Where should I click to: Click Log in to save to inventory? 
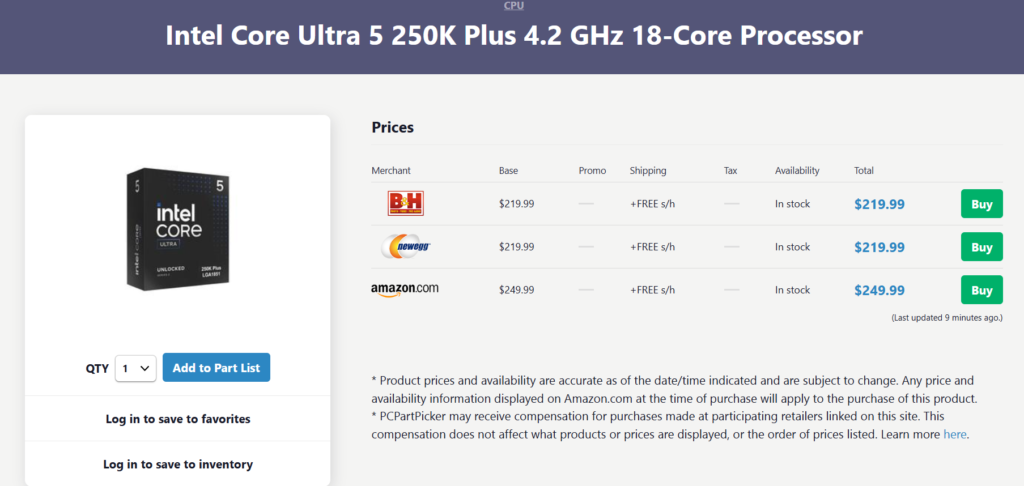tap(178, 464)
